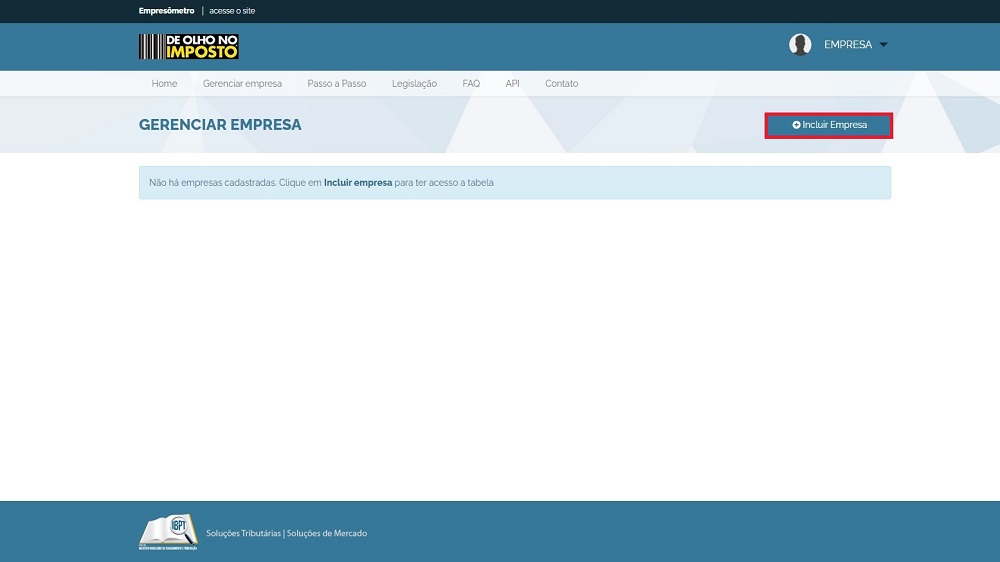
Task: Open the Contato navigation item
Action: click(x=561, y=84)
